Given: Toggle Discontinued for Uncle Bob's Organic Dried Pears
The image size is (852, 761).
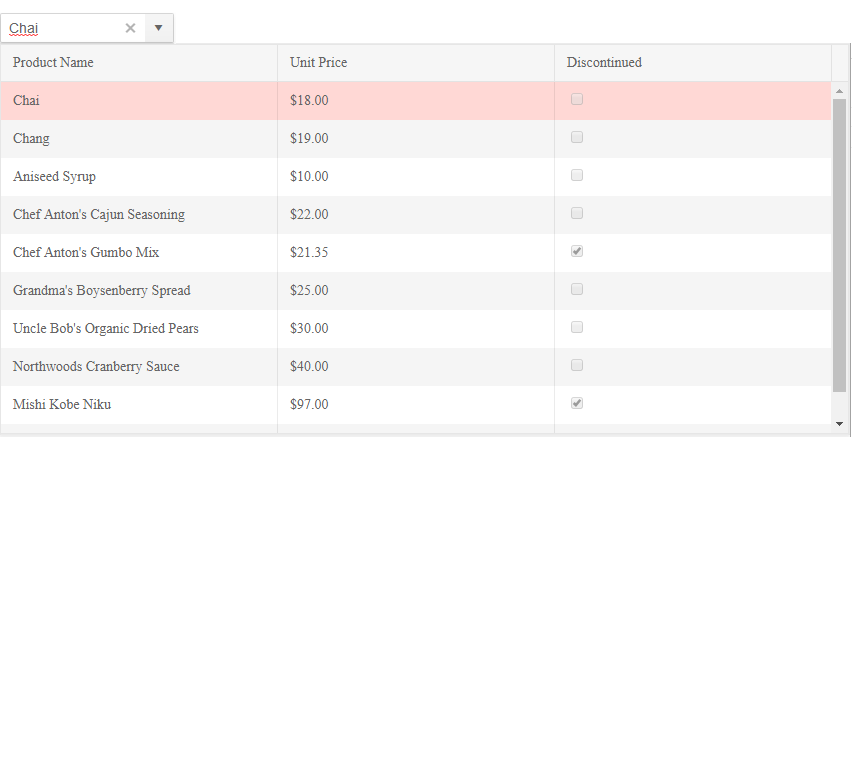Looking at the screenshot, I should [x=577, y=328].
